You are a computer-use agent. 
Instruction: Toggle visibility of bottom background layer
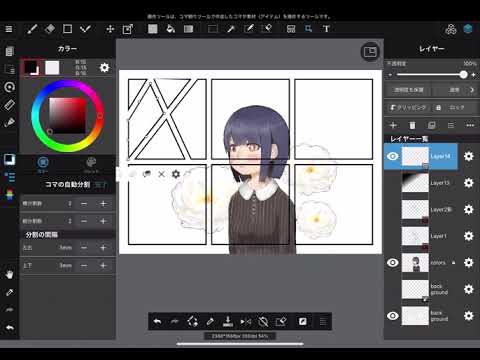(393, 316)
